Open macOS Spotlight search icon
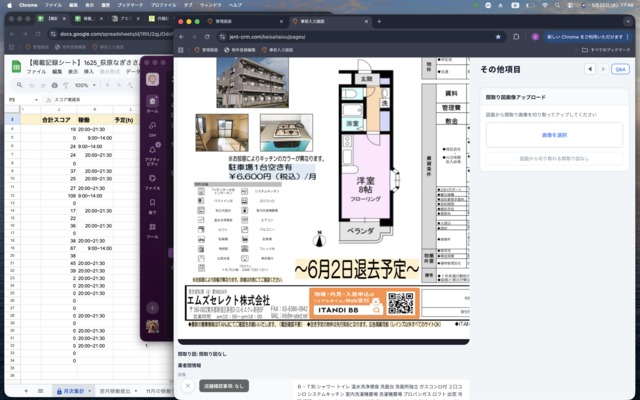 [557, 5]
